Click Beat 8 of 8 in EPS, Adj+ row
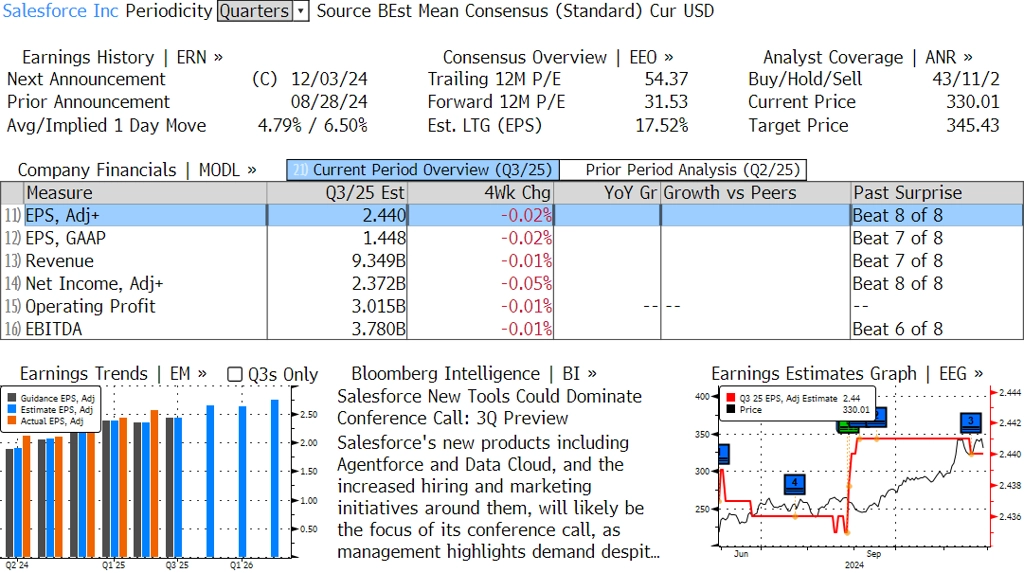Screen dimensions: 1024x573 (x=898, y=216)
